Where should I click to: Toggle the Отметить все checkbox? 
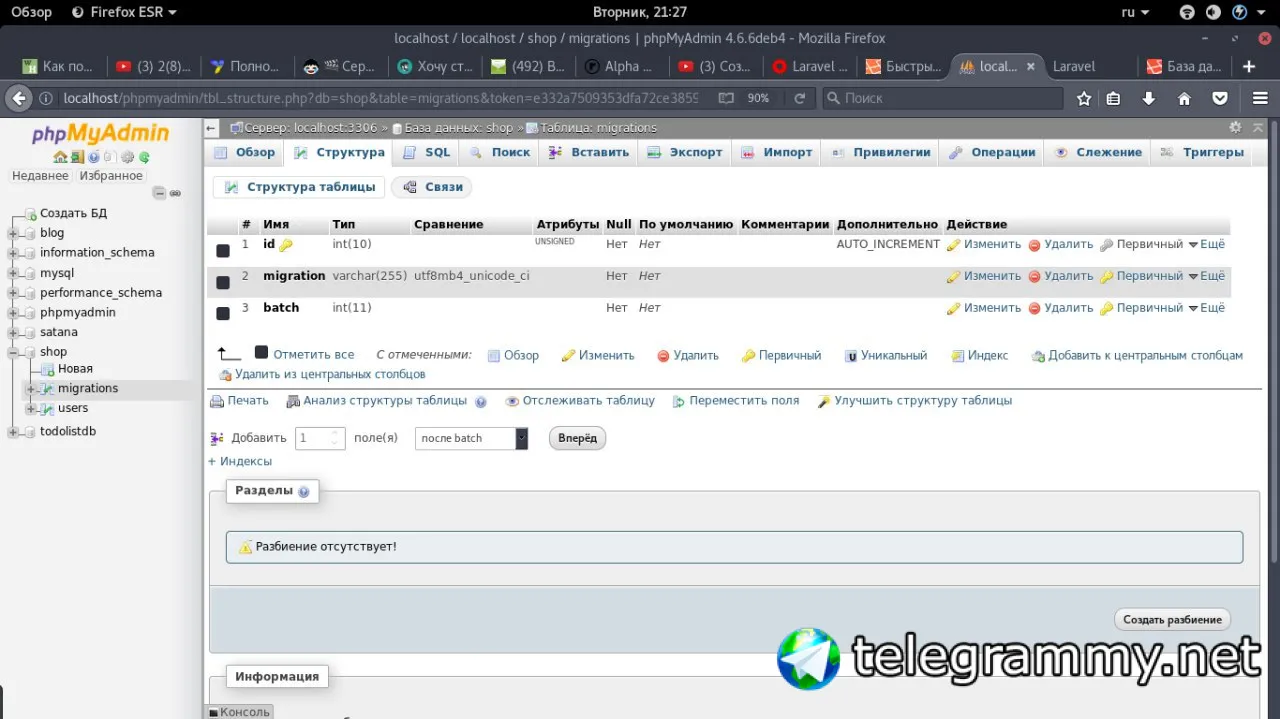pyautogui.click(x=261, y=352)
